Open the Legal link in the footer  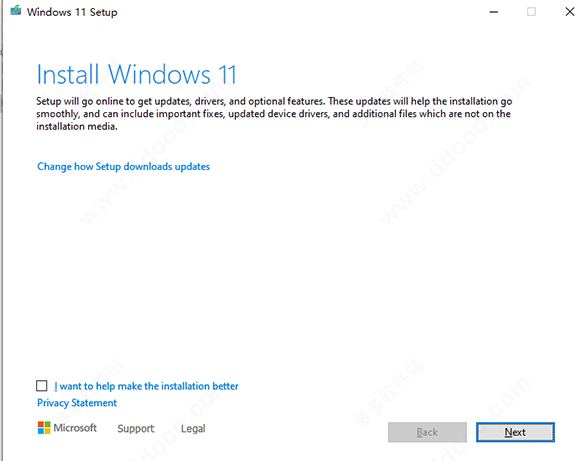coord(193,429)
